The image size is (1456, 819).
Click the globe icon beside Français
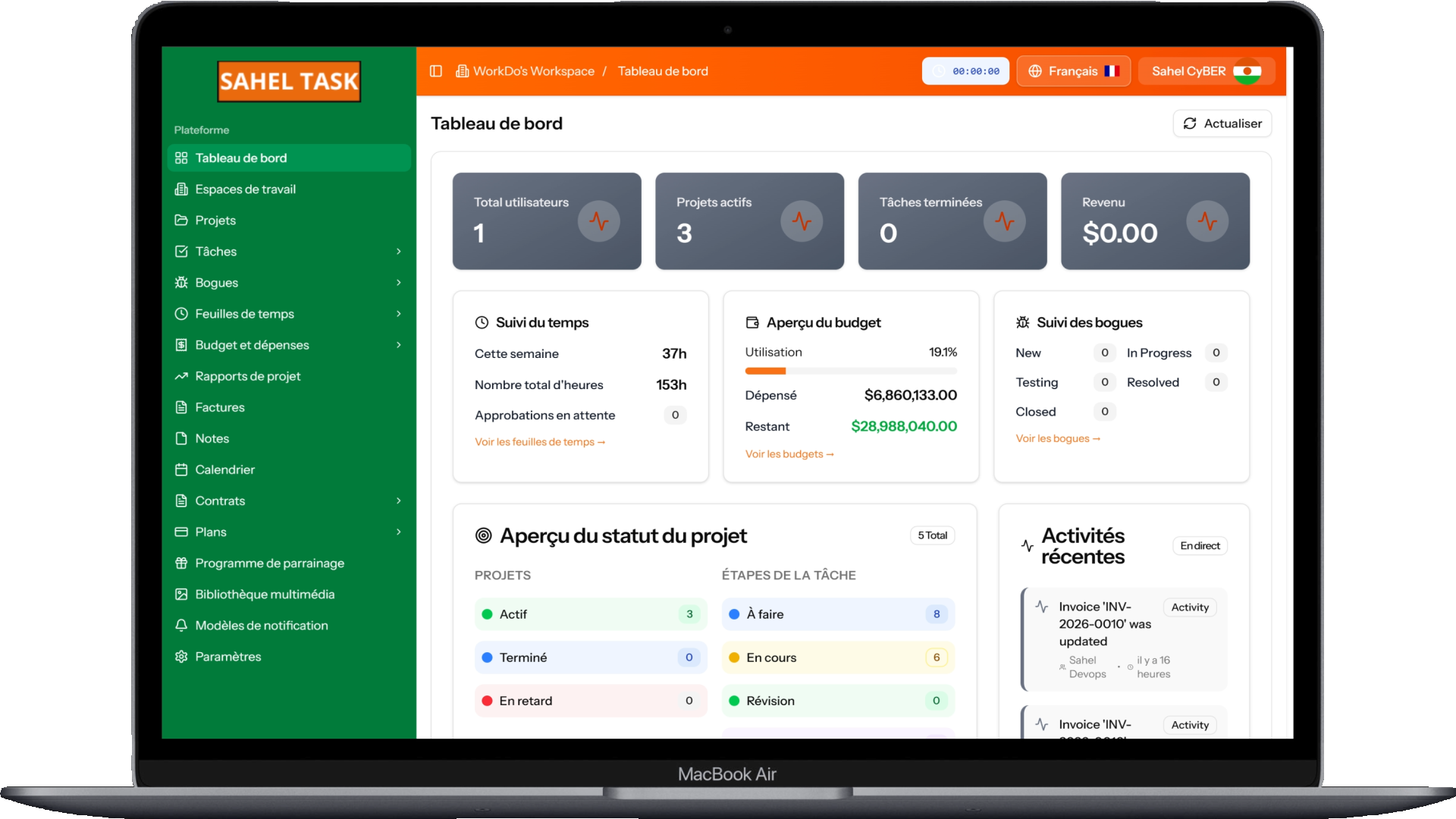tap(1035, 71)
